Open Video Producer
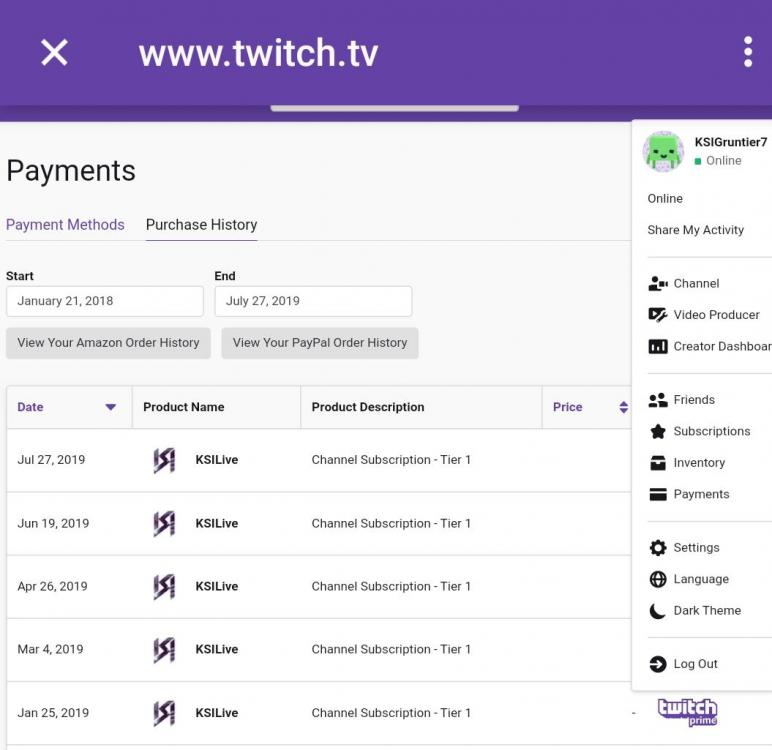Image resolution: width=772 pixels, height=750 pixels. 716,315
